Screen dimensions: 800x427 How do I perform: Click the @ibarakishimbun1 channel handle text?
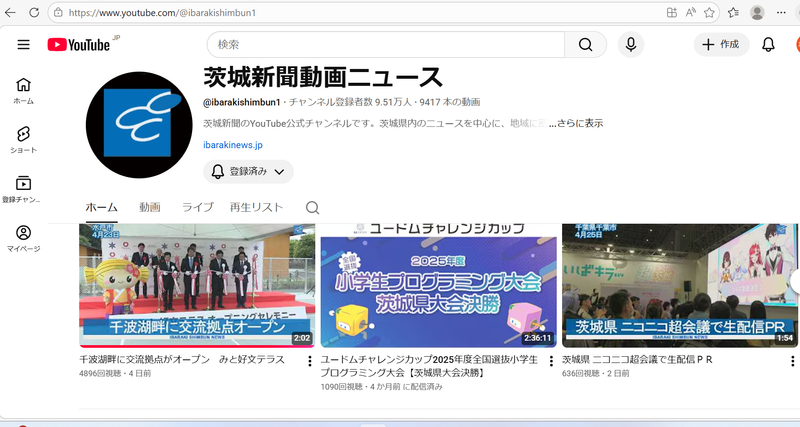(x=242, y=102)
